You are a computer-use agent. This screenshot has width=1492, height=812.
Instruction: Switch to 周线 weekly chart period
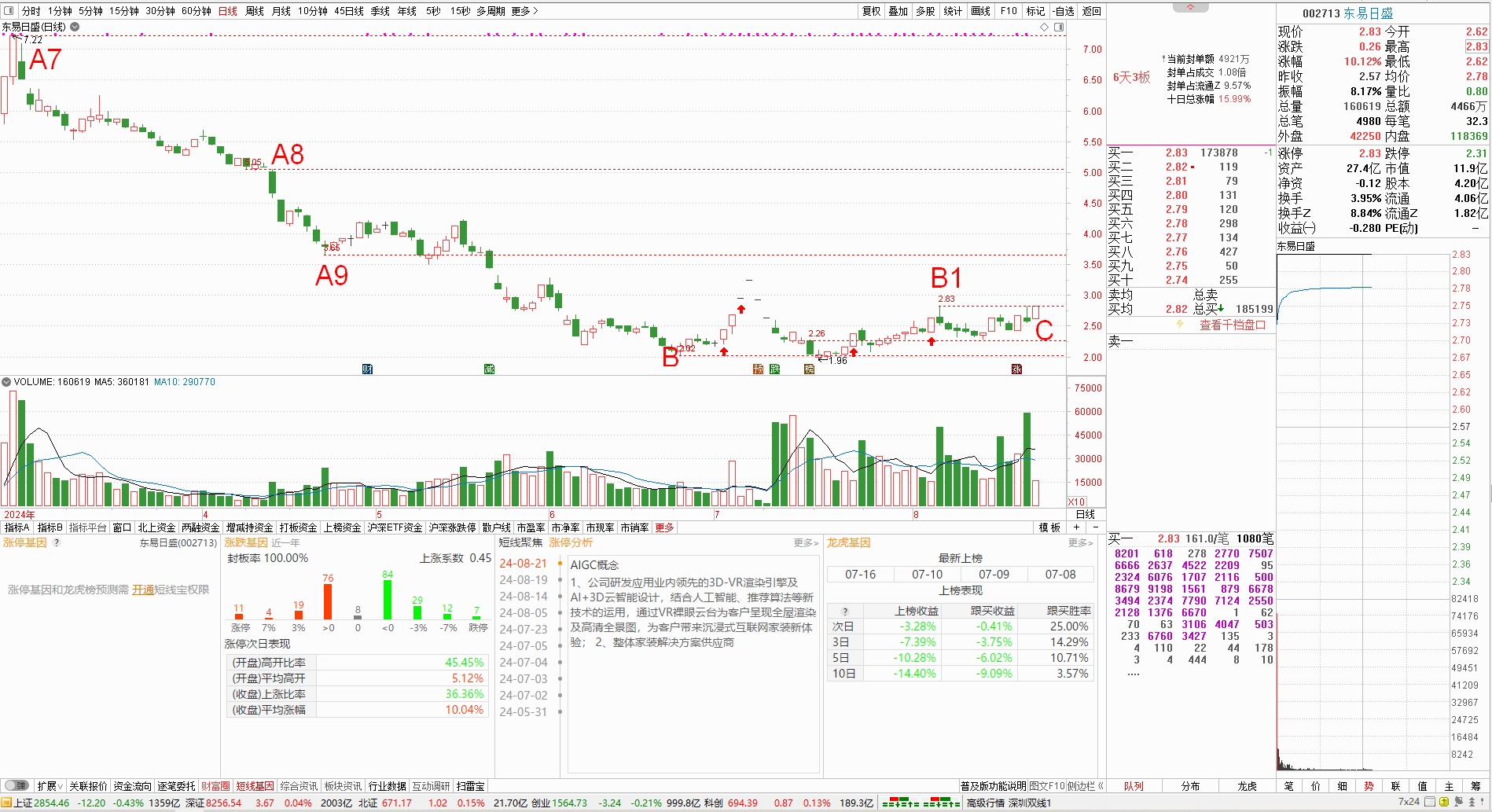point(255,11)
